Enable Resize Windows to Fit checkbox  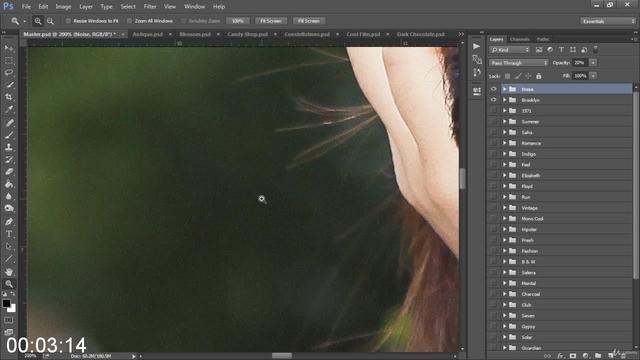68,21
